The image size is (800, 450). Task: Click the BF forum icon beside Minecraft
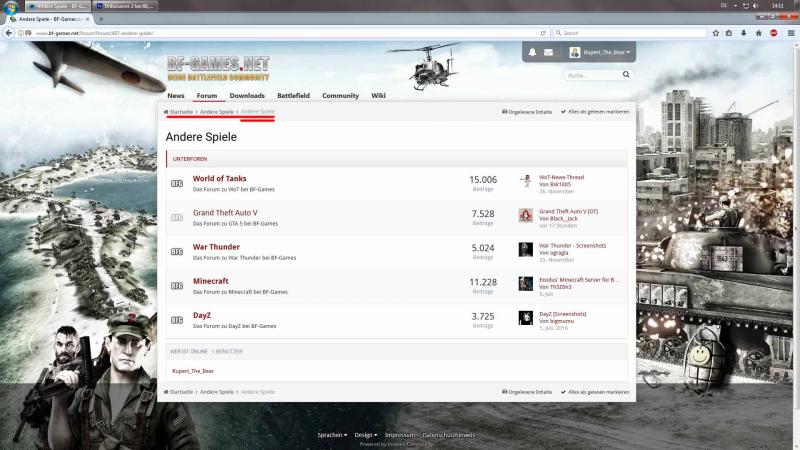(177, 285)
